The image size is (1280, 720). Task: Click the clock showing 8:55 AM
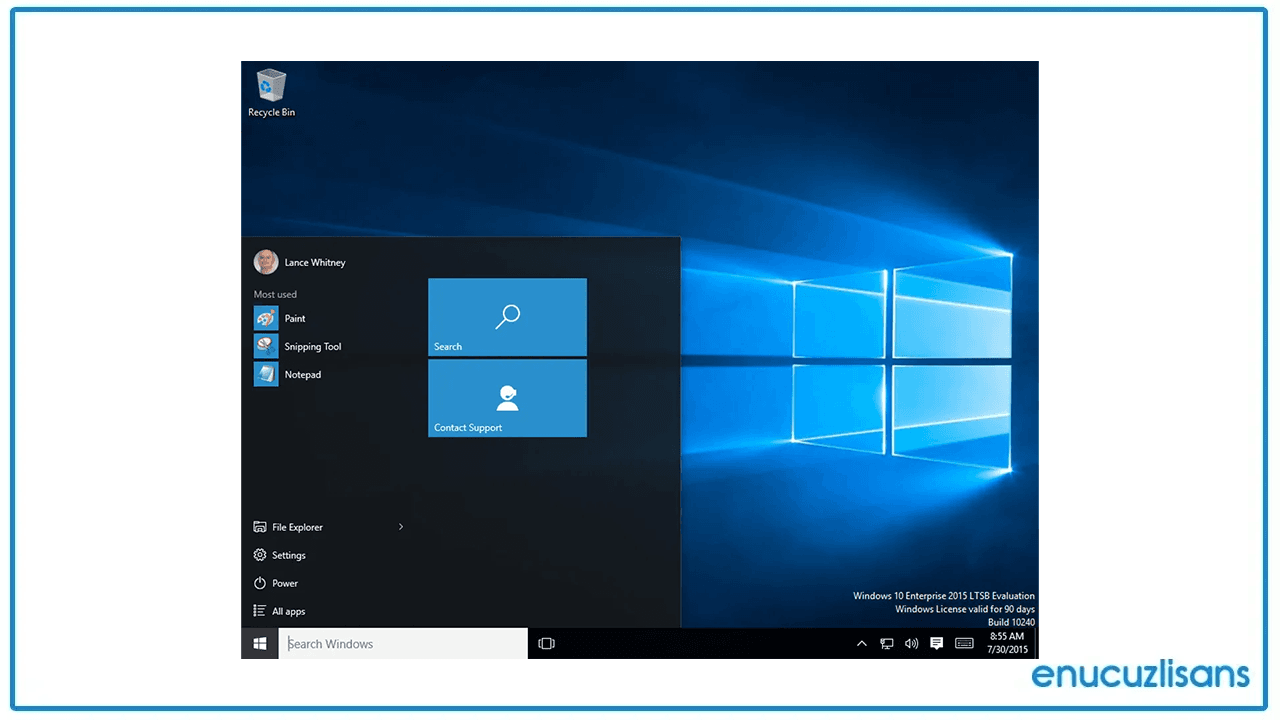click(x=1007, y=642)
